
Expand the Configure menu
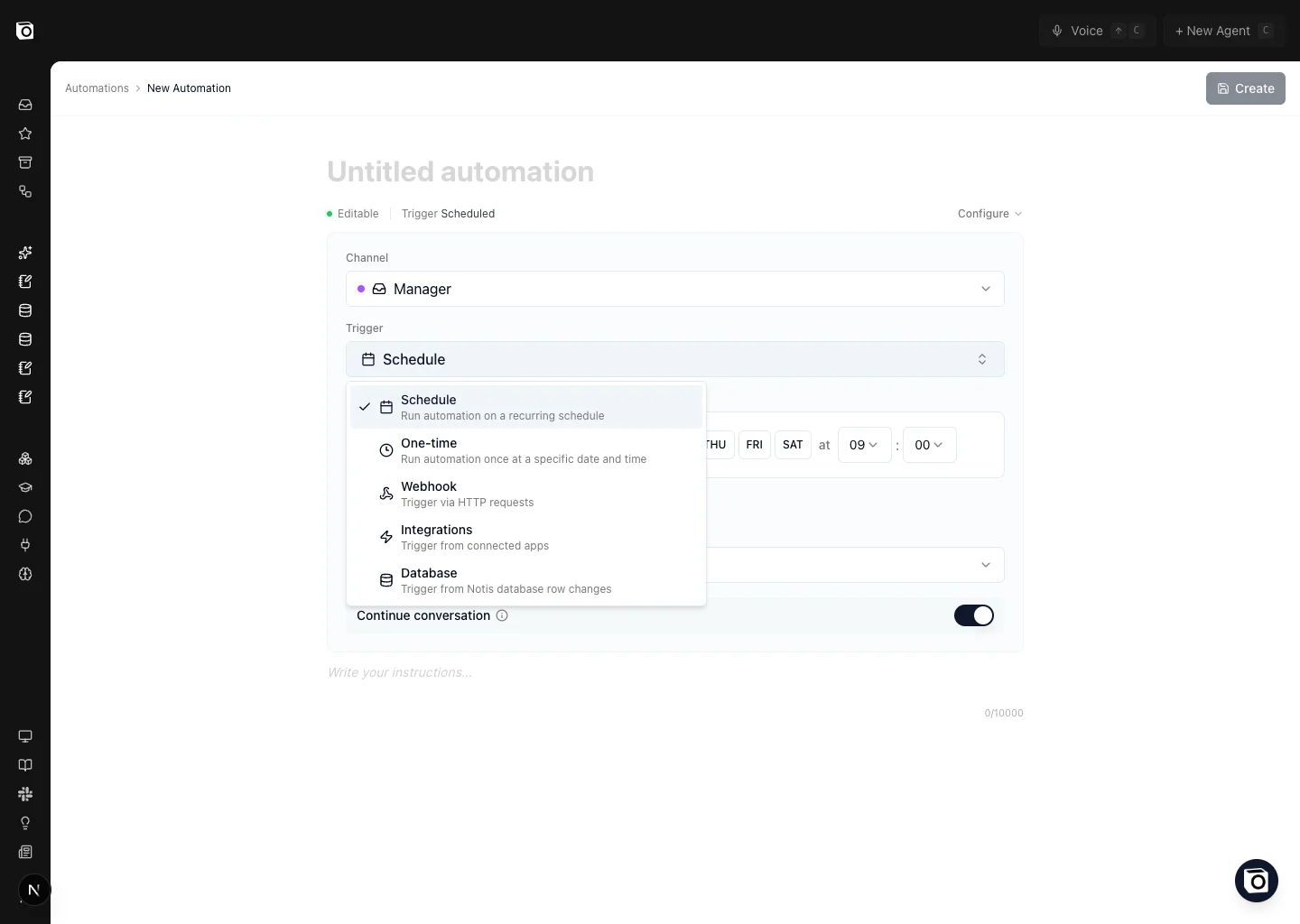[x=989, y=214]
